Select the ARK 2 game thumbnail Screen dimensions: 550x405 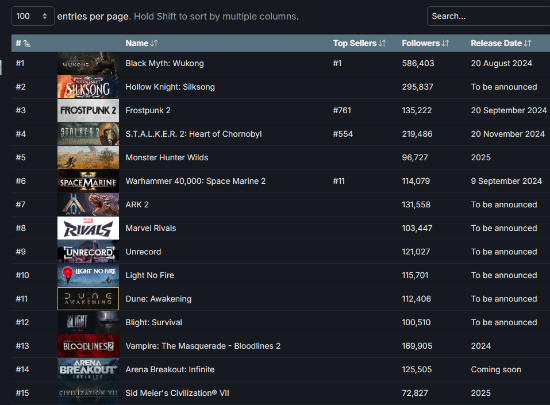[88, 204]
